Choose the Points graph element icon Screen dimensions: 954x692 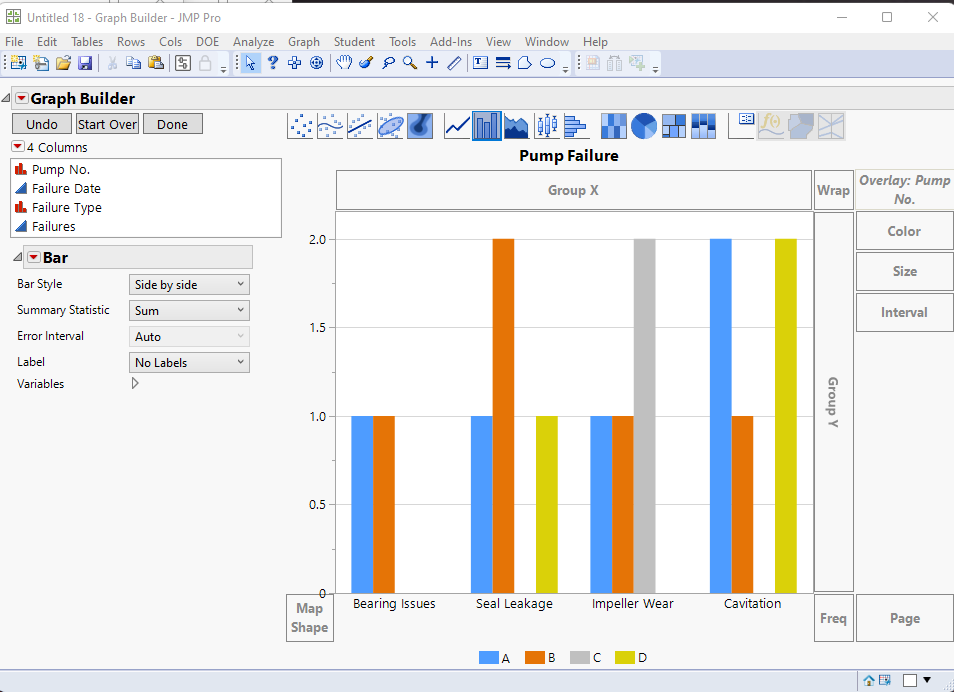tap(300, 126)
